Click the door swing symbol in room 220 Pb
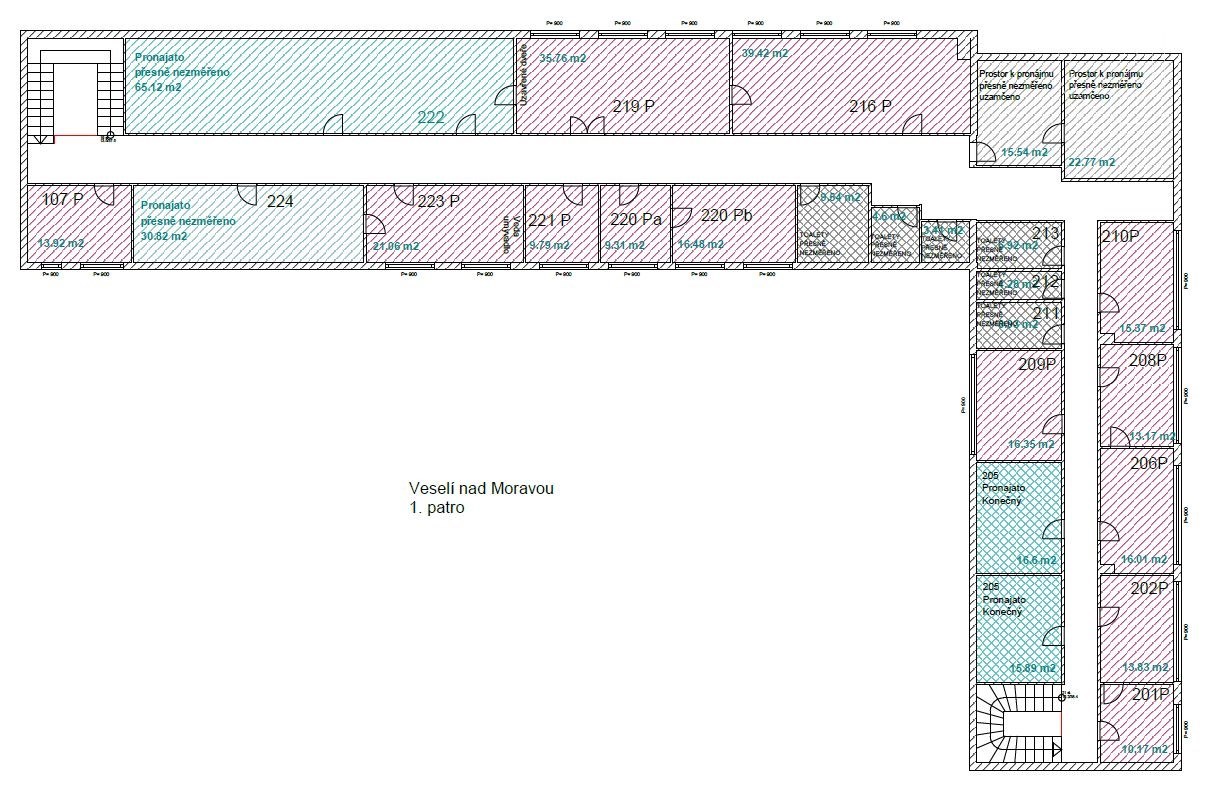The width and height of the screenshot is (1208, 801). coord(683,216)
